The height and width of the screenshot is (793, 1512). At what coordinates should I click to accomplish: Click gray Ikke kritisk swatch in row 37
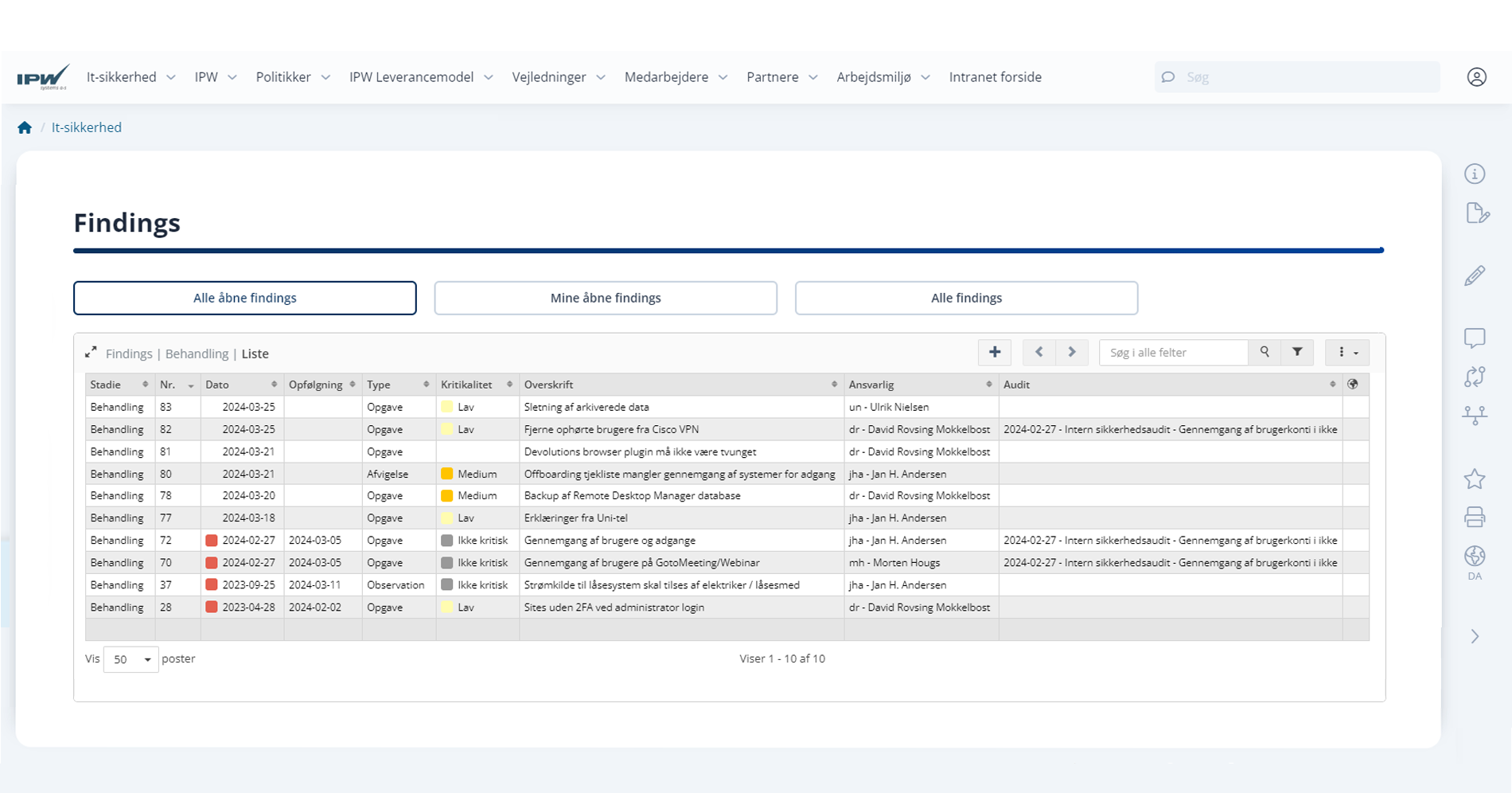[447, 585]
